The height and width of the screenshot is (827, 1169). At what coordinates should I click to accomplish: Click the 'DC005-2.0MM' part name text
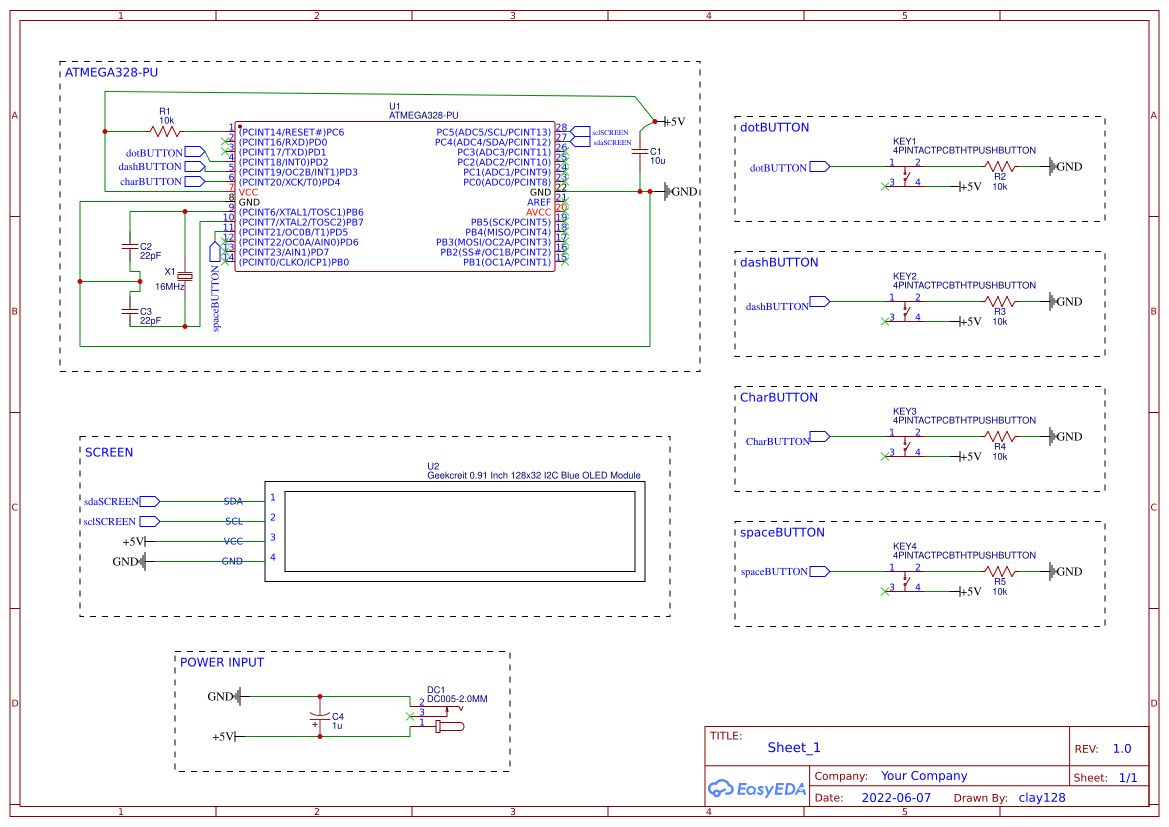(x=457, y=699)
